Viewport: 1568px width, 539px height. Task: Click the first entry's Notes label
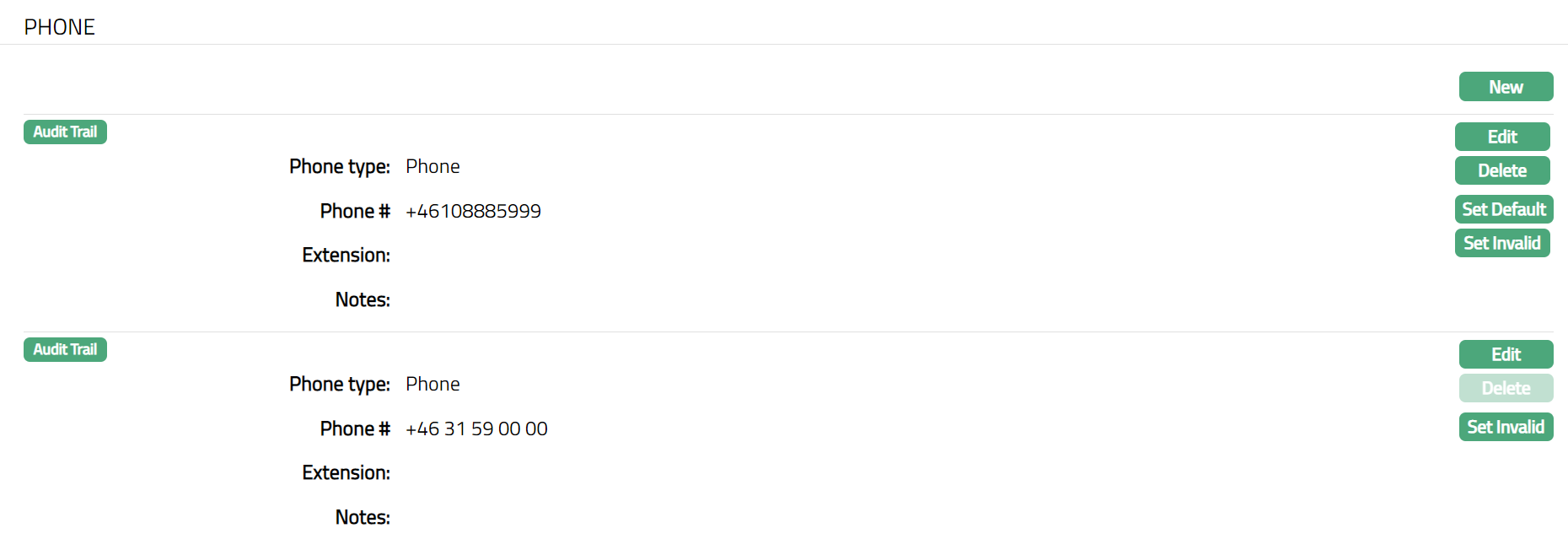click(362, 299)
